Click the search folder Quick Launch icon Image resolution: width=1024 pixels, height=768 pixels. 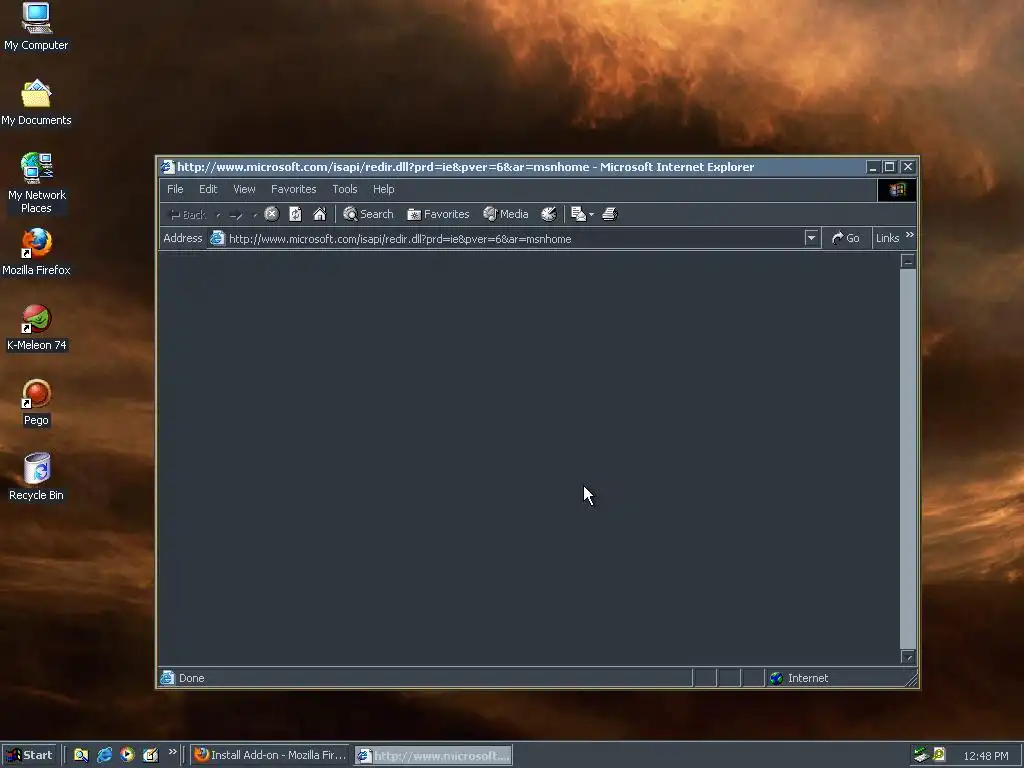pos(80,755)
